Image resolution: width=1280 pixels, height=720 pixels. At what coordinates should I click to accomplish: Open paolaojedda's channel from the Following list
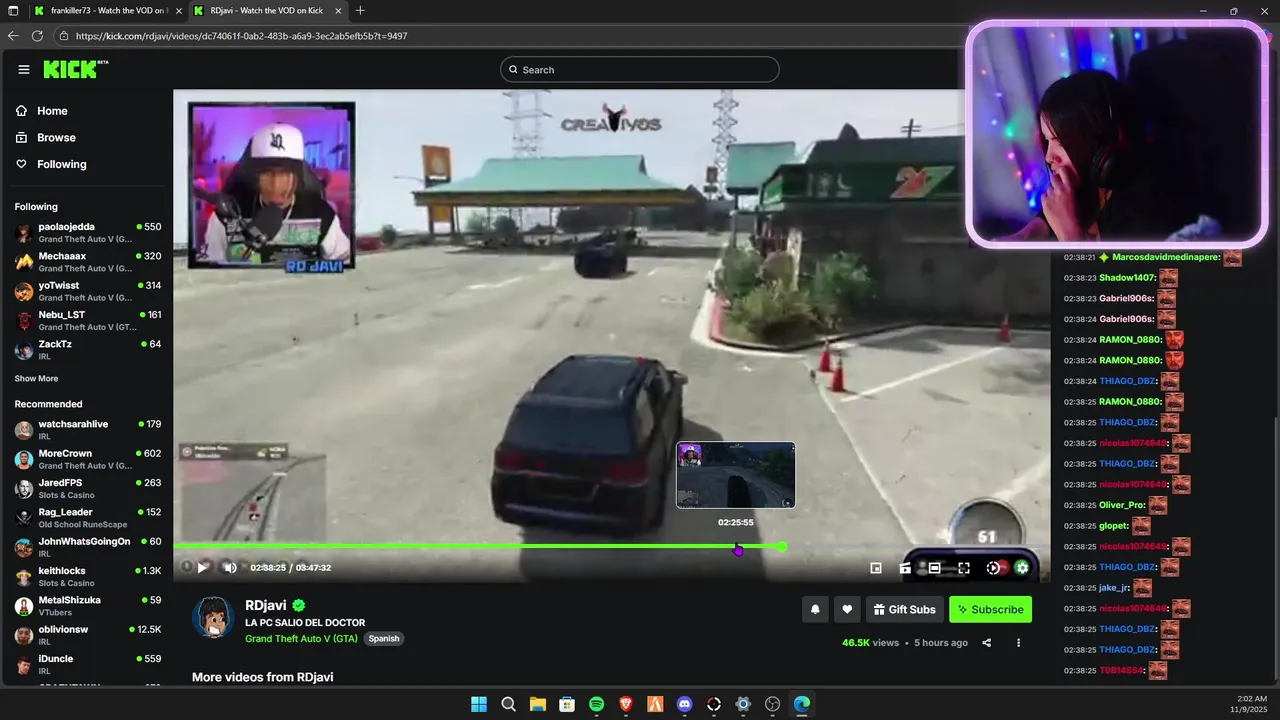pos(88,233)
